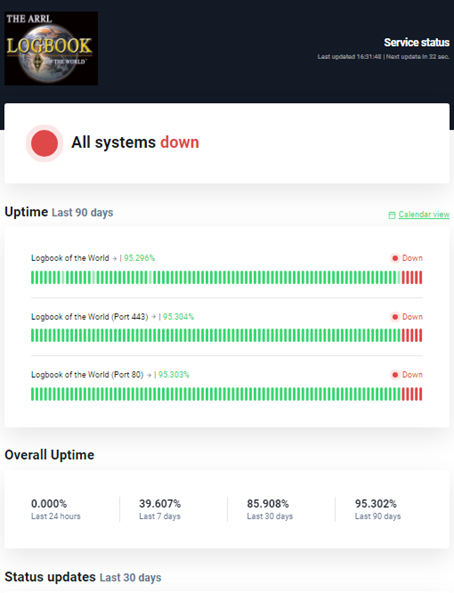
Task: Click the 95.302% last 90 days figure
Action: point(376,504)
